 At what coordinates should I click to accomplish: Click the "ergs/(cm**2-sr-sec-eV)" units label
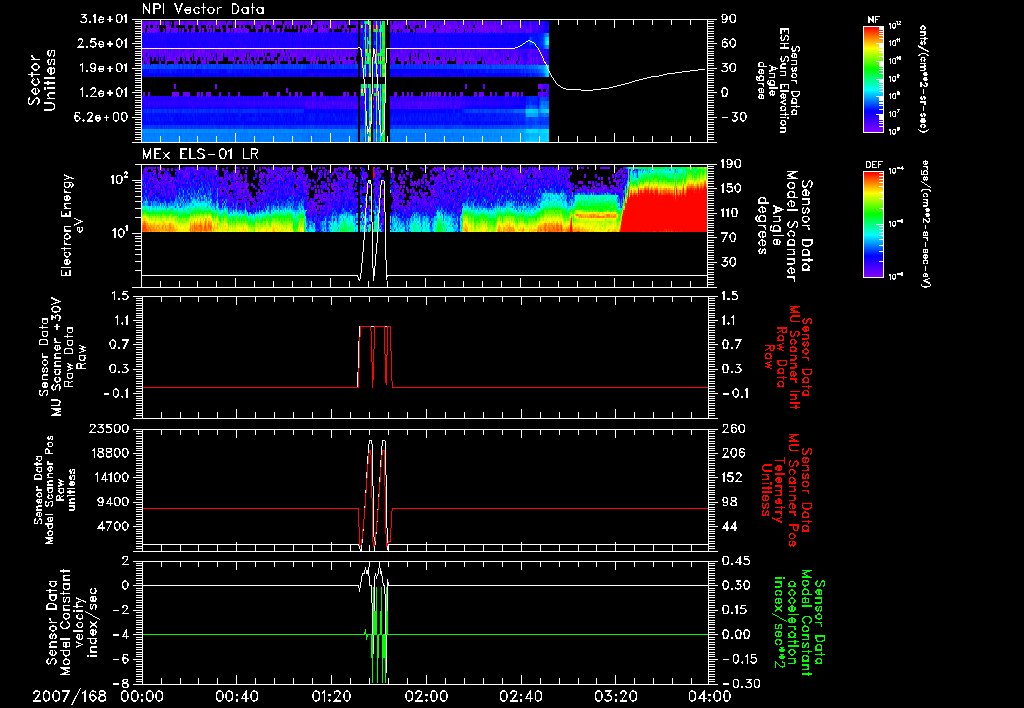pyautogui.click(x=925, y=225)
